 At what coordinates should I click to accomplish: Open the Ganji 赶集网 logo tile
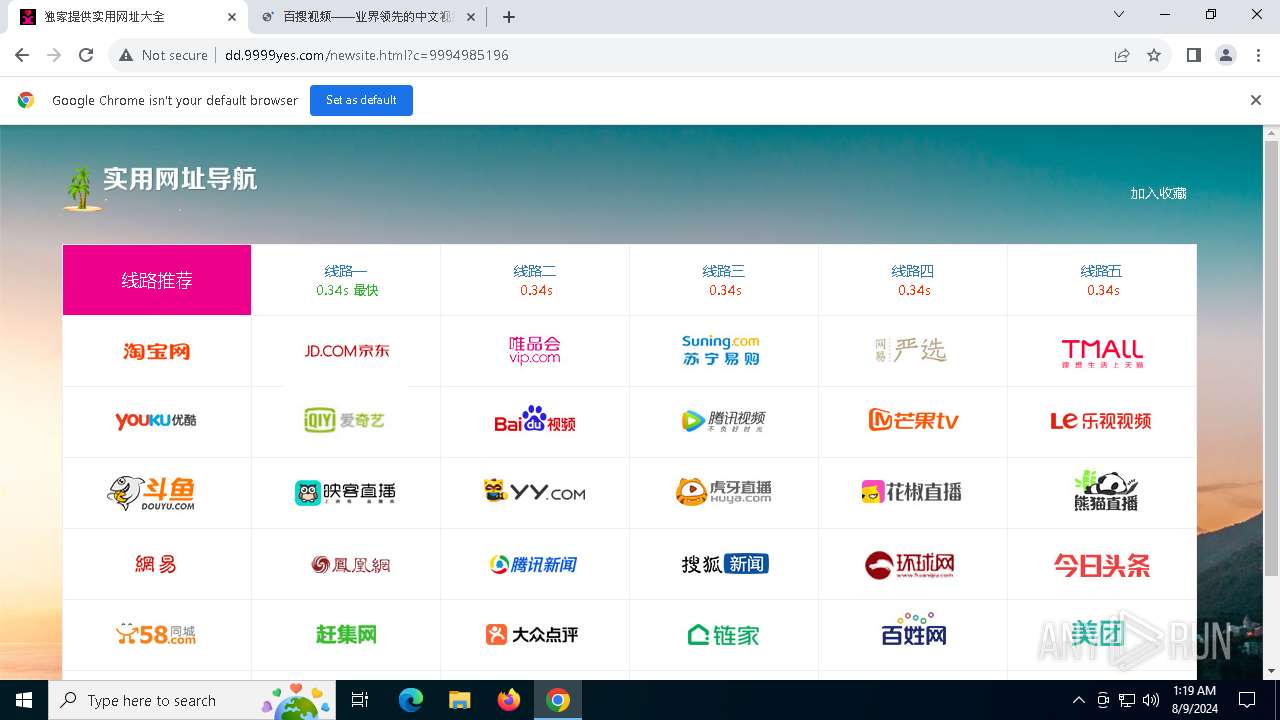[346, 635]
